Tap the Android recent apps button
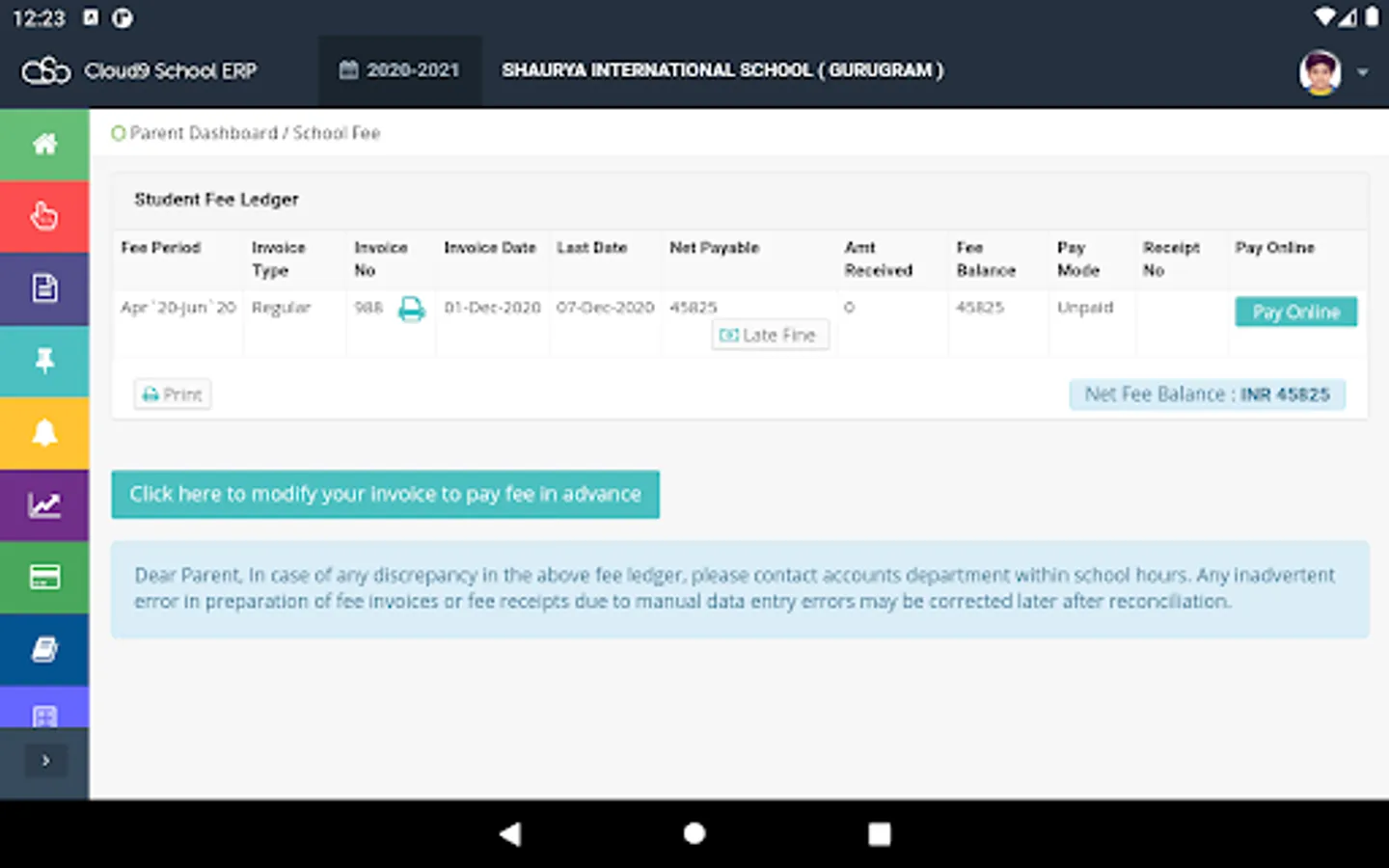1389x868 pixels. pyautogui.click(x=879, y=834)
